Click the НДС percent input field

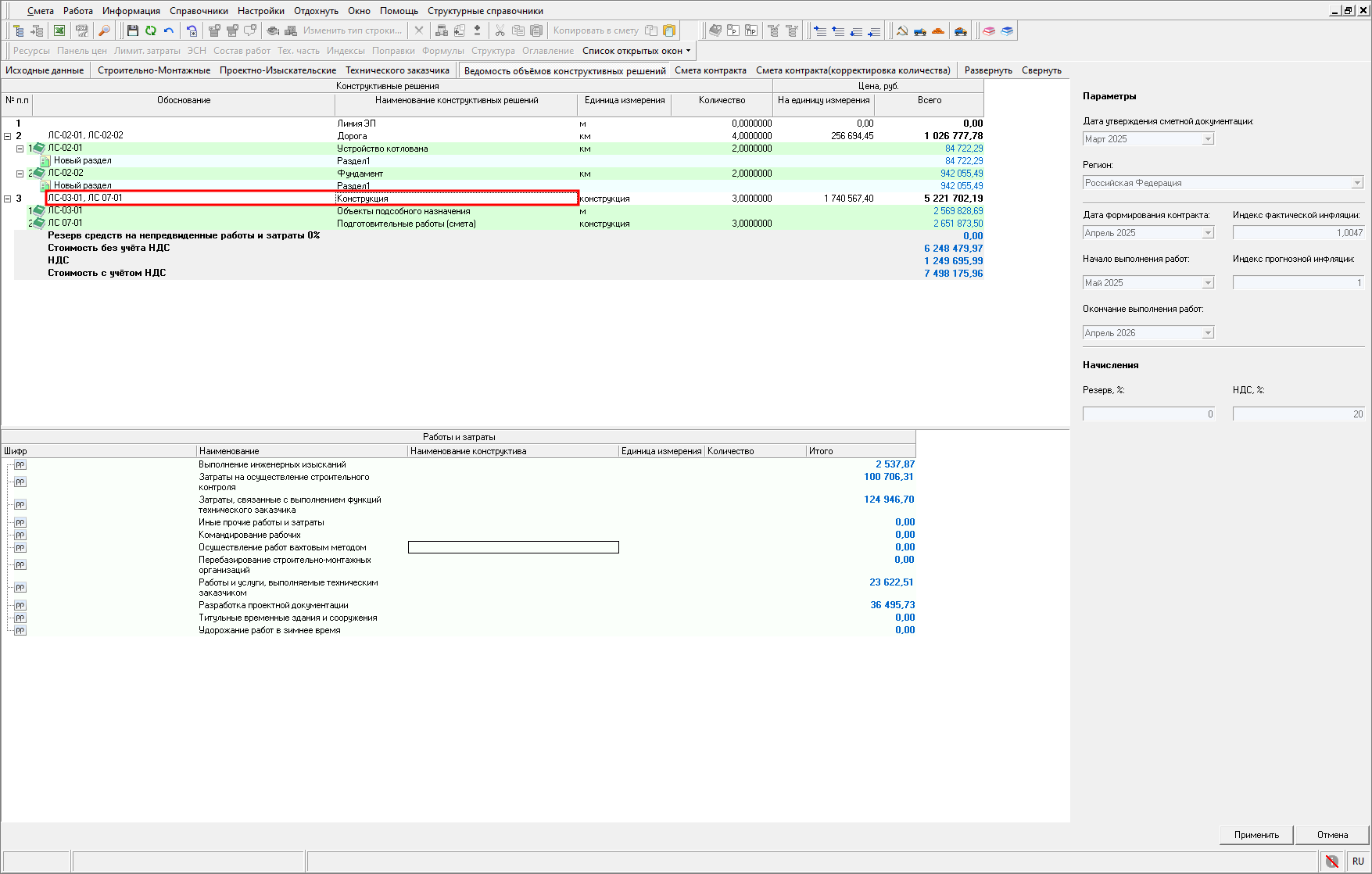pos(1299,414)
